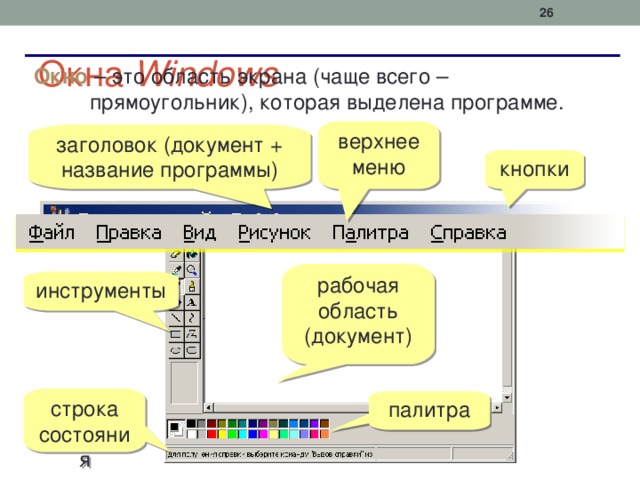Open the Вид menu
This screenshot has width=640, height=480.
[x=199, y=233]
